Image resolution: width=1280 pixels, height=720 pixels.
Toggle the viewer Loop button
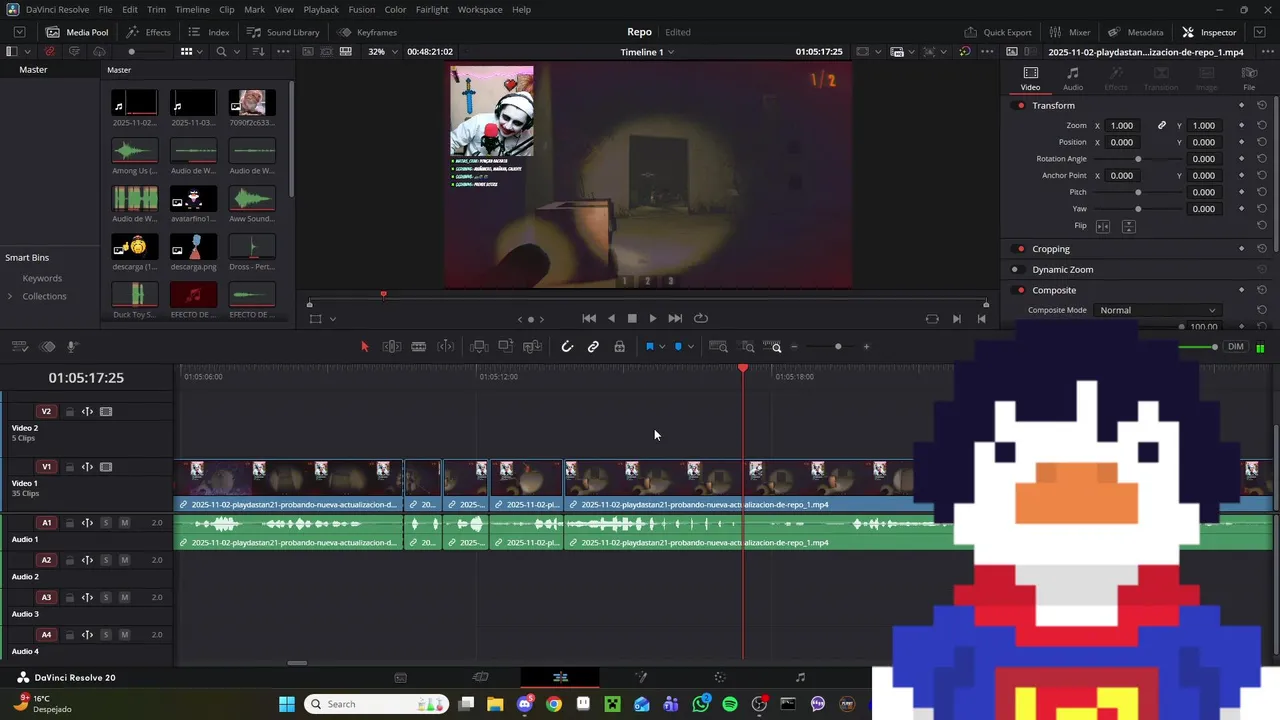[x=701, y=319]
